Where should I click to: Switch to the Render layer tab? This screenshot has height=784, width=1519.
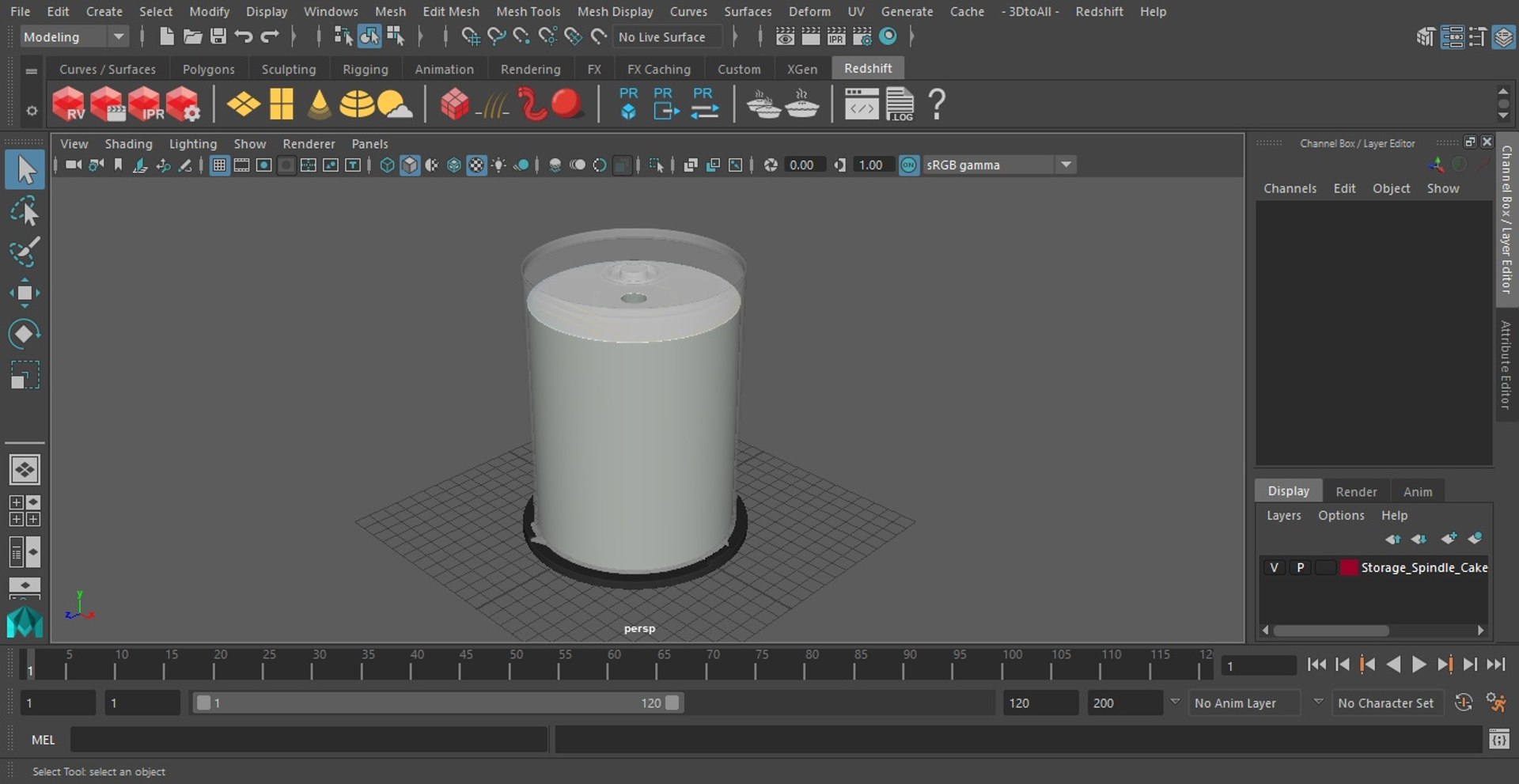coord(1356,491)
